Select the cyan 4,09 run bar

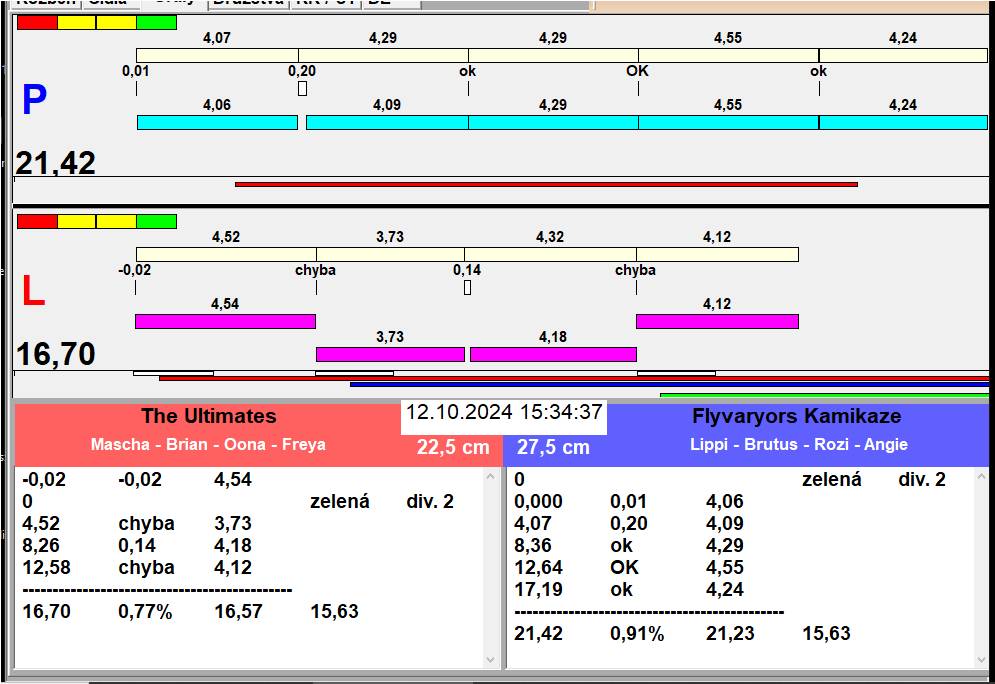click(x=387, y=122)
